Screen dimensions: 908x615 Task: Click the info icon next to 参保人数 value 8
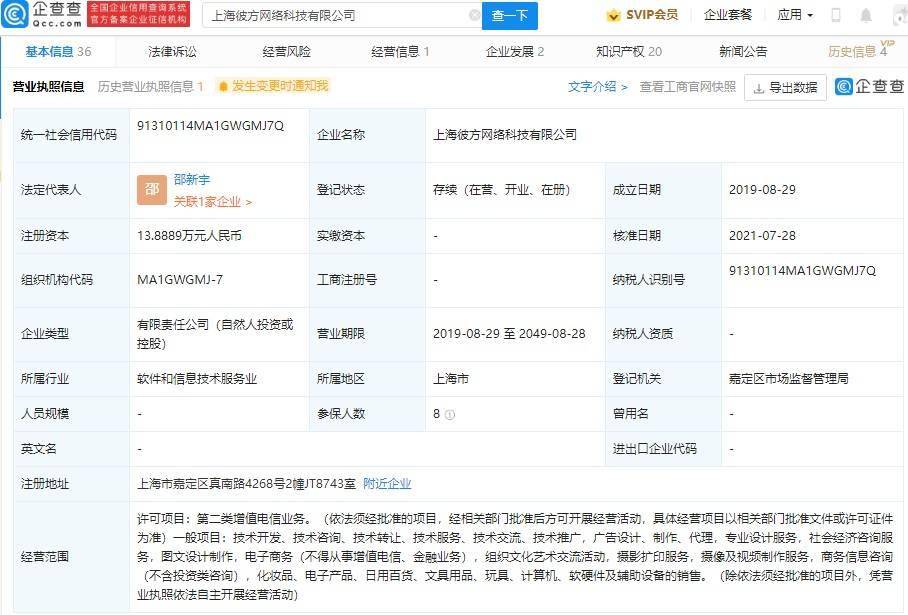[x=450, y=415]
